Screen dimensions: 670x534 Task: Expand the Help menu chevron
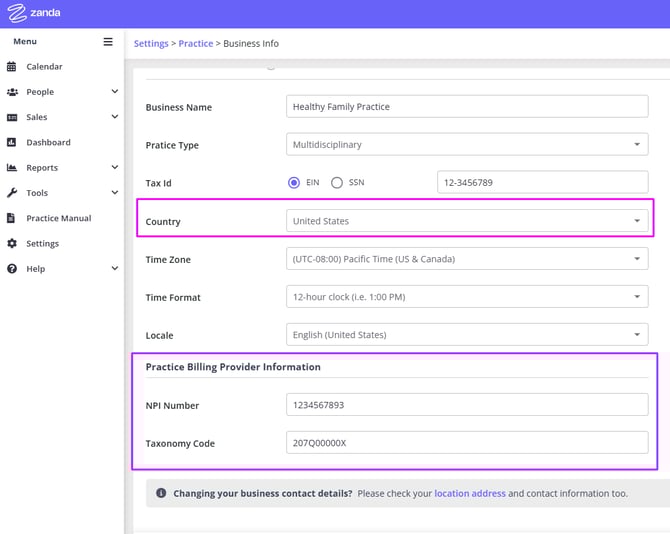point(115,269)
